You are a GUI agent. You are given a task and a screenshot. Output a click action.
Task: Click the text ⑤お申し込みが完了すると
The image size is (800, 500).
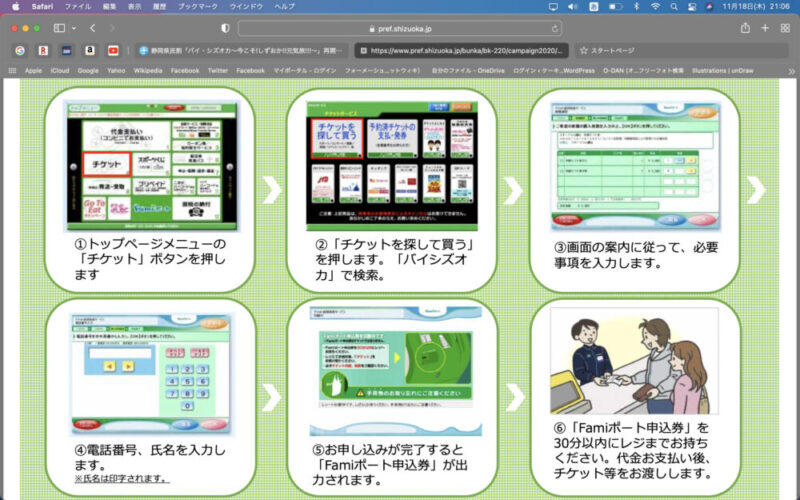pyautogui.click(x=388, y=450)
